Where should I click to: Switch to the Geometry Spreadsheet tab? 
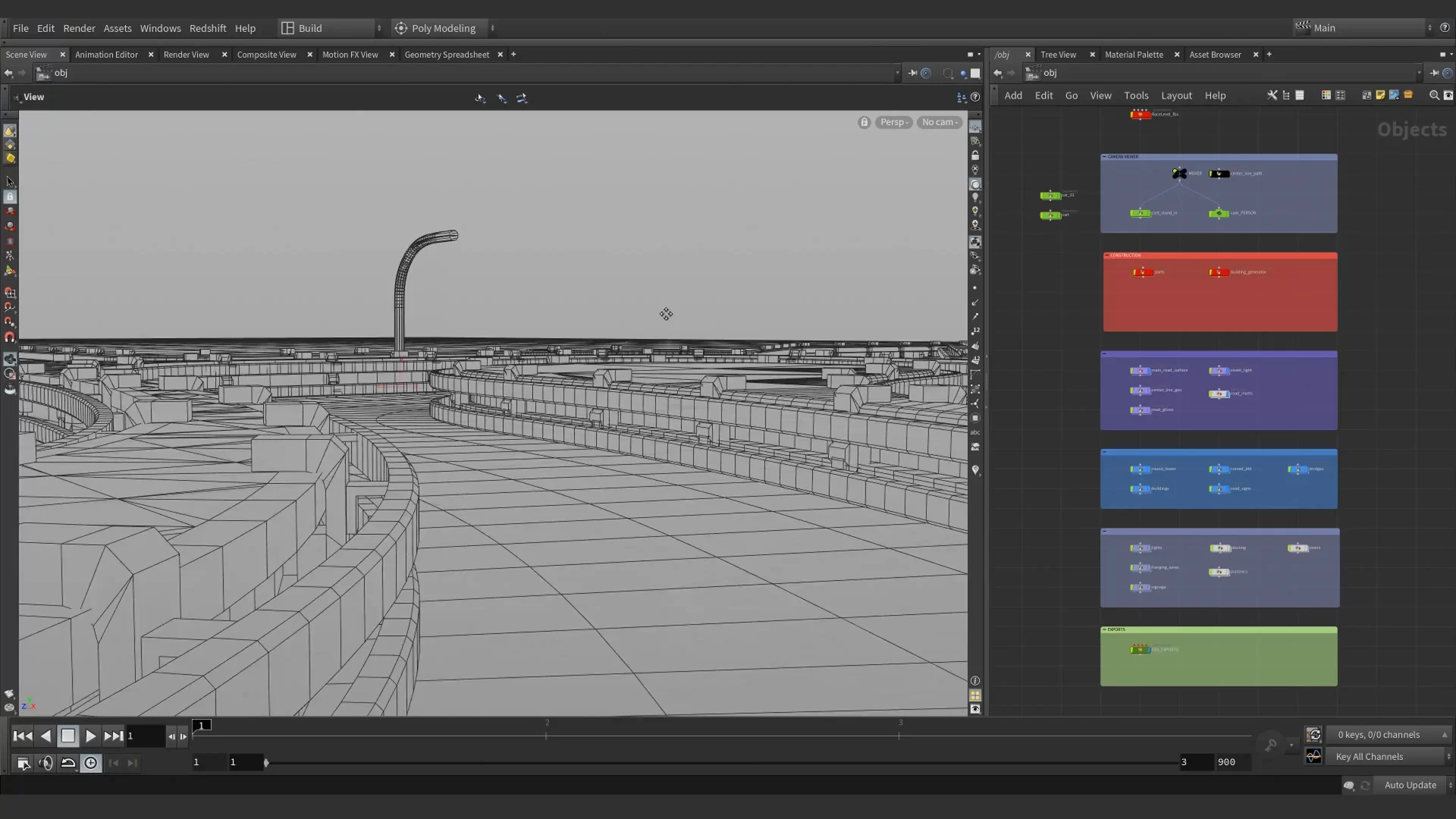447,55
